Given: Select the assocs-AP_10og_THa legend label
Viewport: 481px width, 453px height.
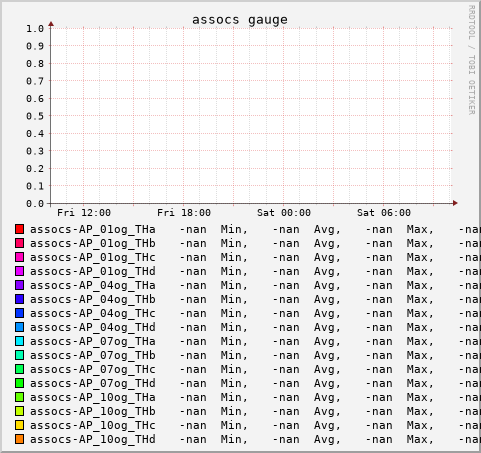Looking at the screenshot, I should pos(93,398).
